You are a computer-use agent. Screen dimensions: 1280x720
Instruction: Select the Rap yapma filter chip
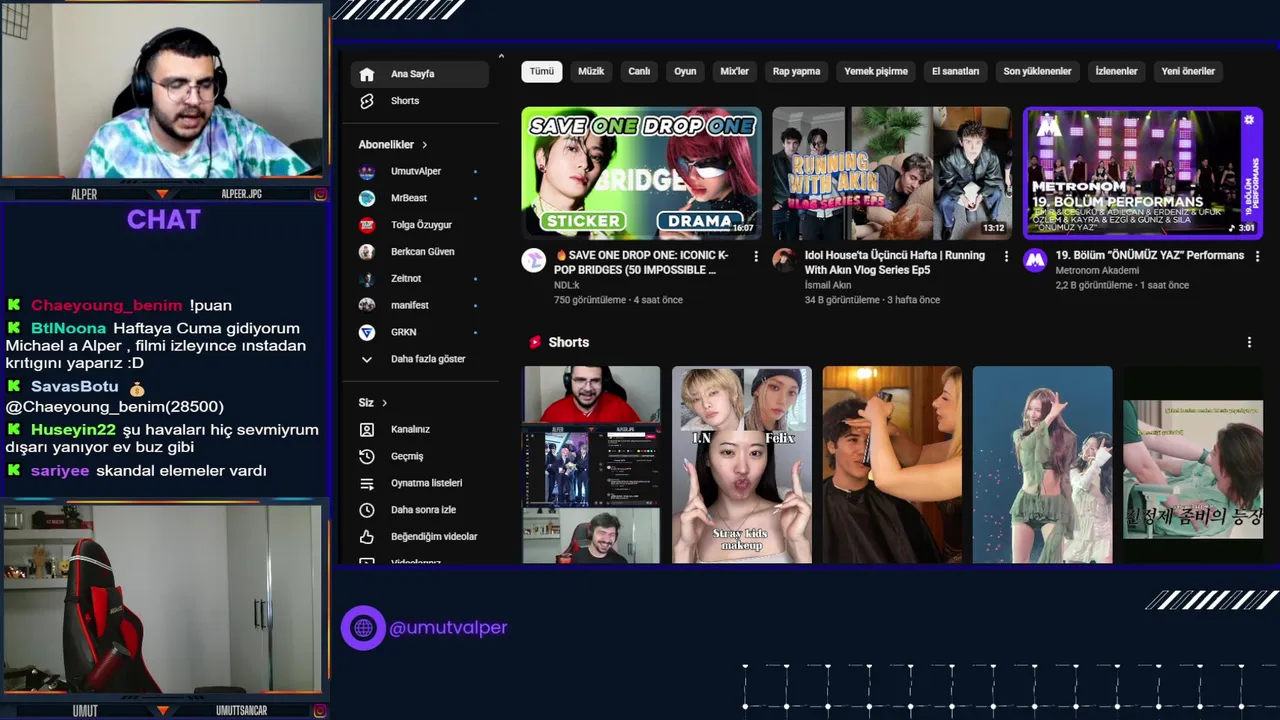pos(797,71)
